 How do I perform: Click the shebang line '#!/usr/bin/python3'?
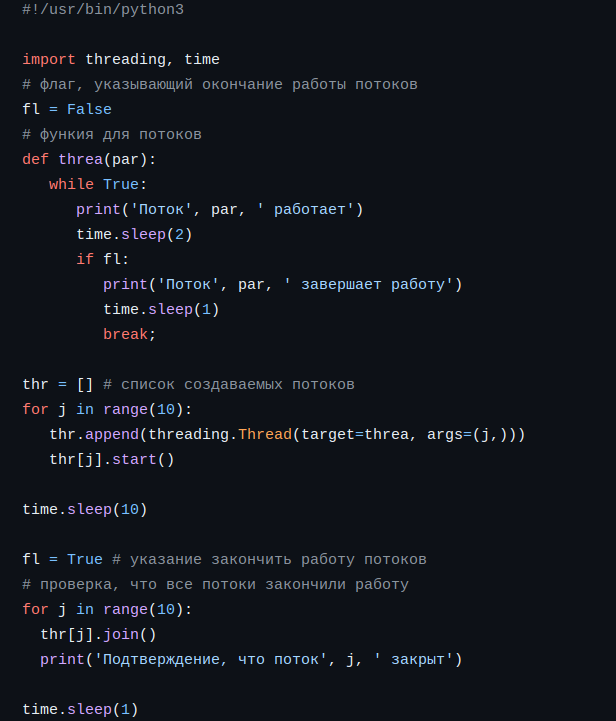[103, 10]
